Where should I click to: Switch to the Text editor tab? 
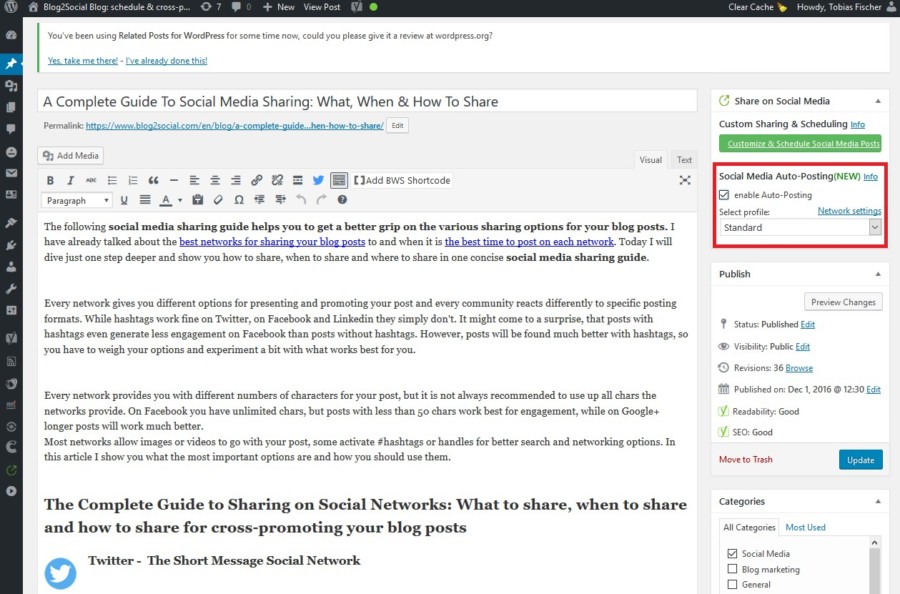coord(684,160)
